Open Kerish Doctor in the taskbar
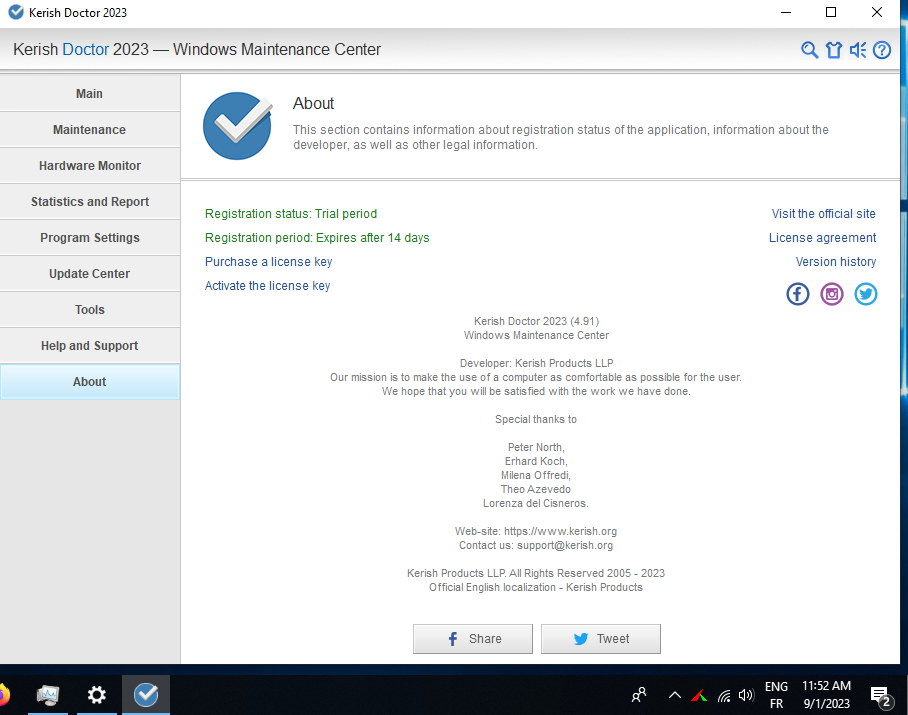This screenshot has height=715, width=908. point(146,695)
